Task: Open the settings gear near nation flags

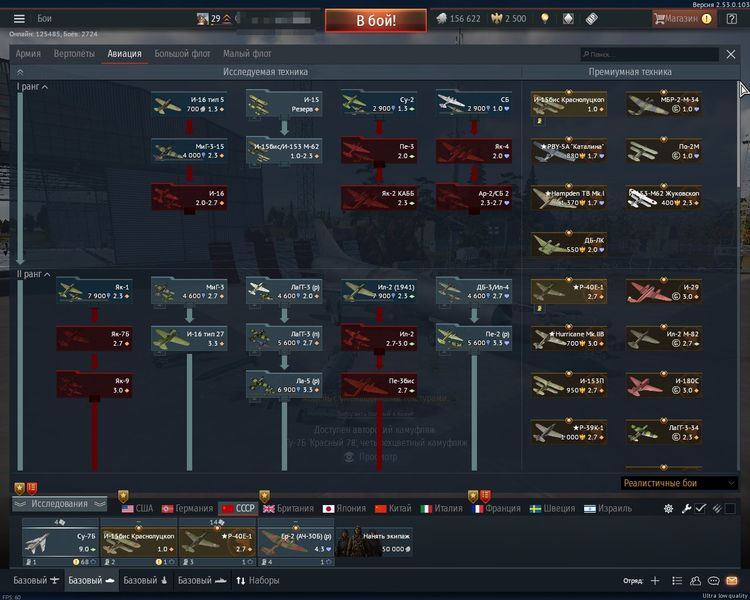Action: [x=669, y=508]
